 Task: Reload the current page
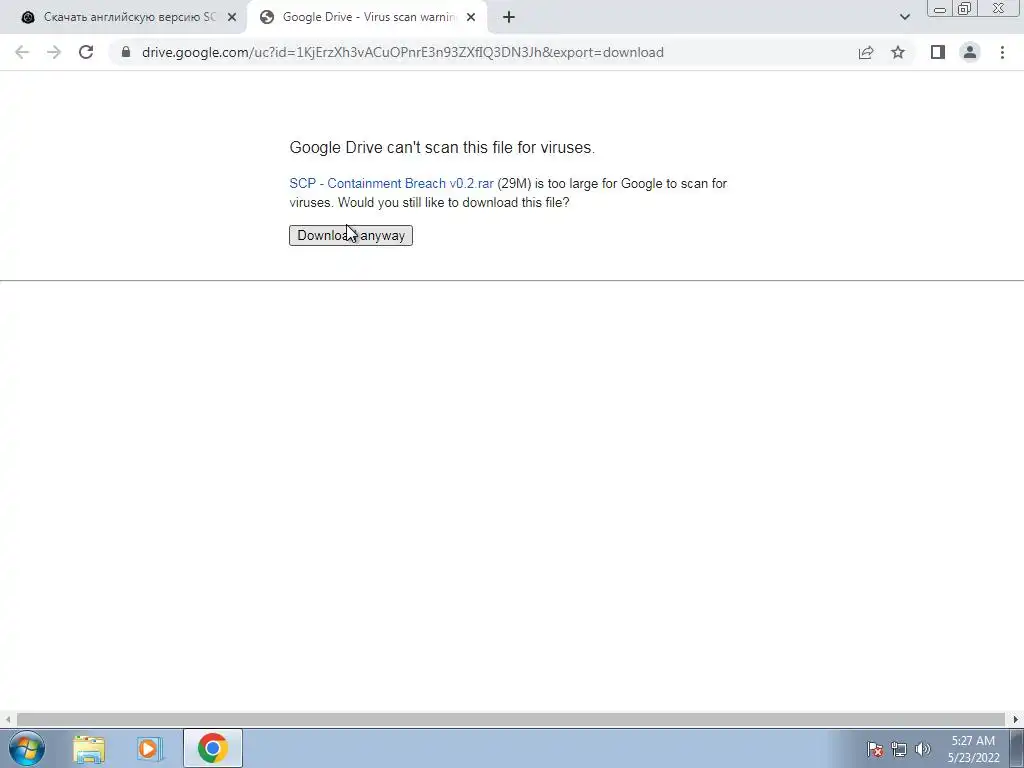(86, 52)
